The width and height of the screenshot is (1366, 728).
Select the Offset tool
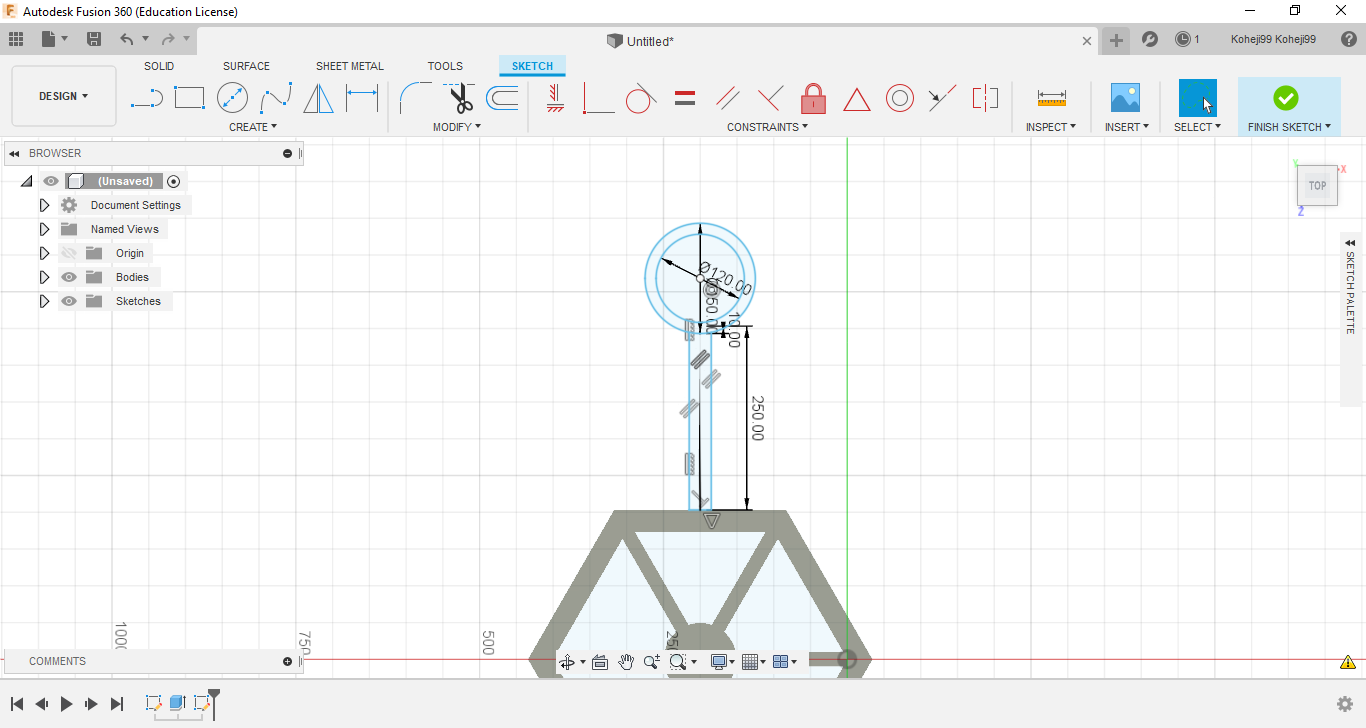click(502, 98)
